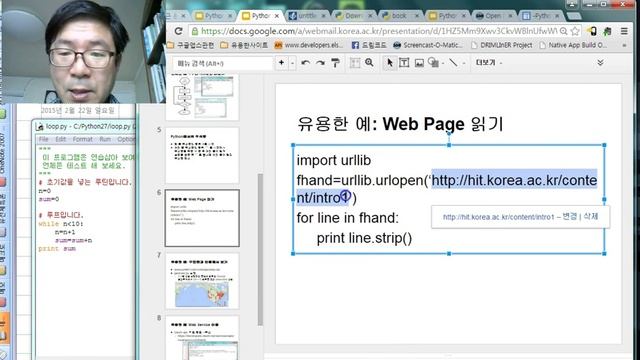Select the text box tool
The height and width of the screenshot is (360, 640).
(404, 63)
